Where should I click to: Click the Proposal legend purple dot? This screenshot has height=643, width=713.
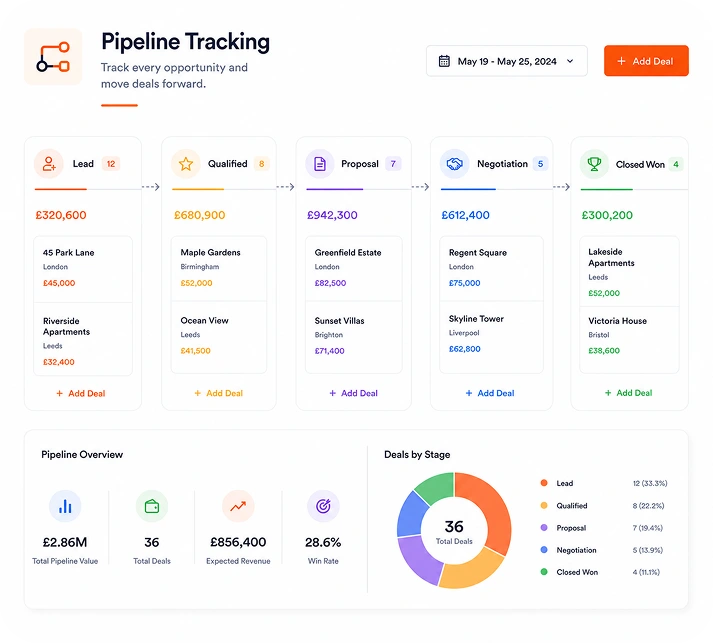click(544, 527)
